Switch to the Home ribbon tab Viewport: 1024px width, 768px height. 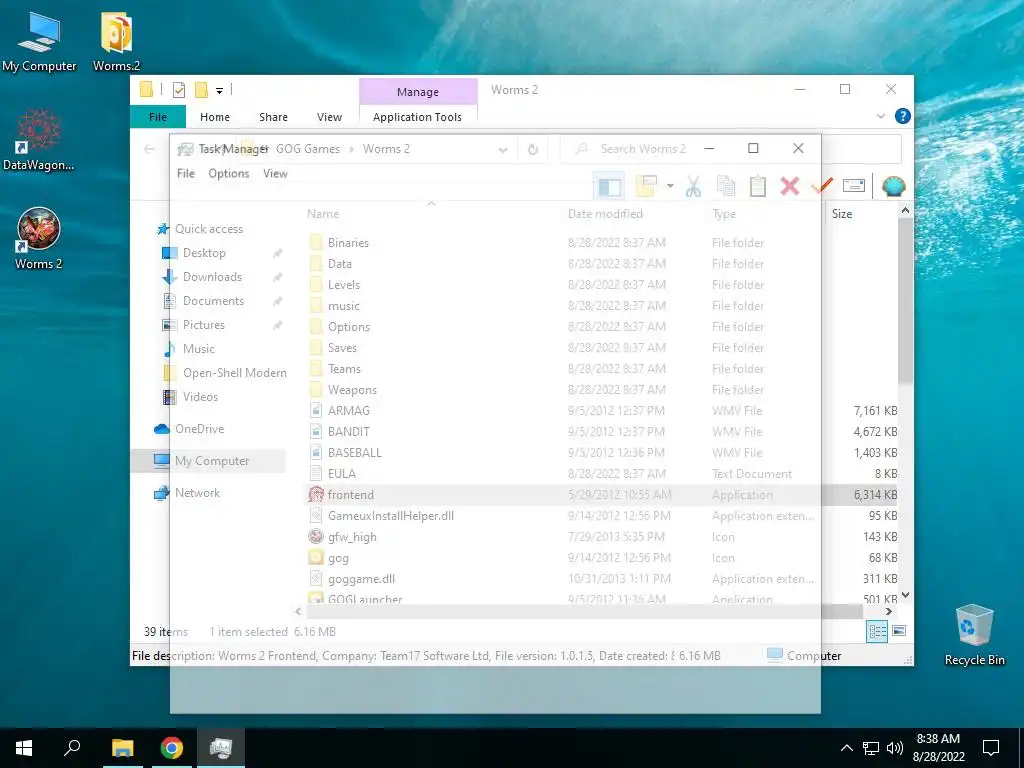[215, 117]
